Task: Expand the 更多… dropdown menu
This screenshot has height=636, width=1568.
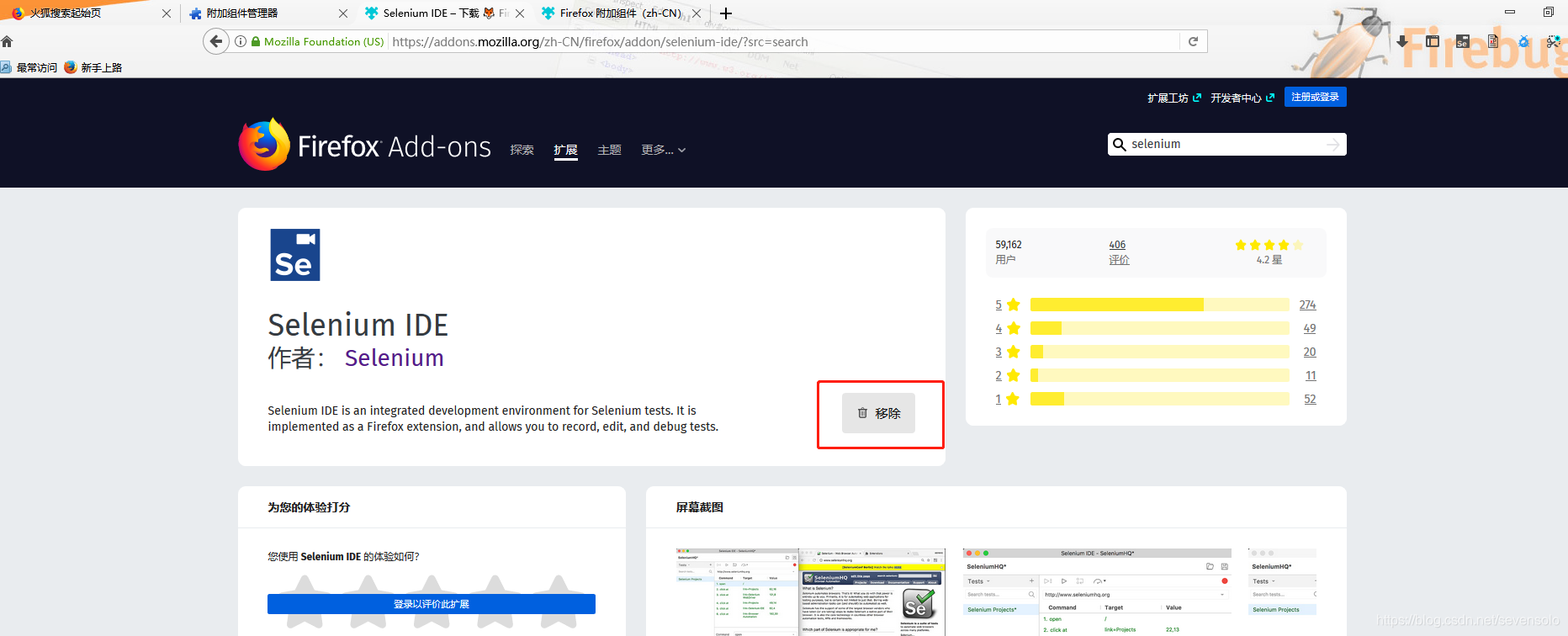Action: point(663,150)
